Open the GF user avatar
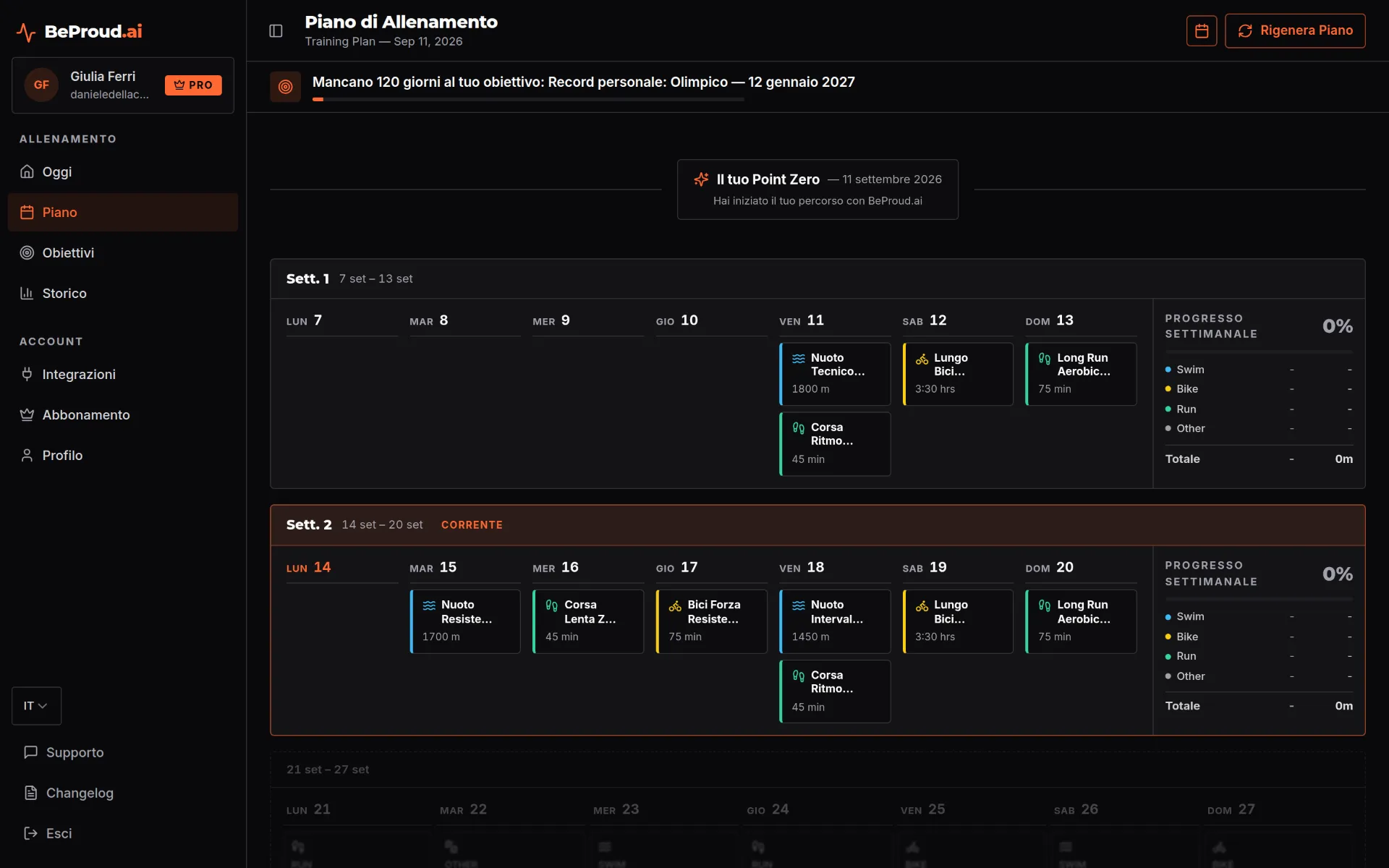1389x868 pixels. tap(41, 85)
